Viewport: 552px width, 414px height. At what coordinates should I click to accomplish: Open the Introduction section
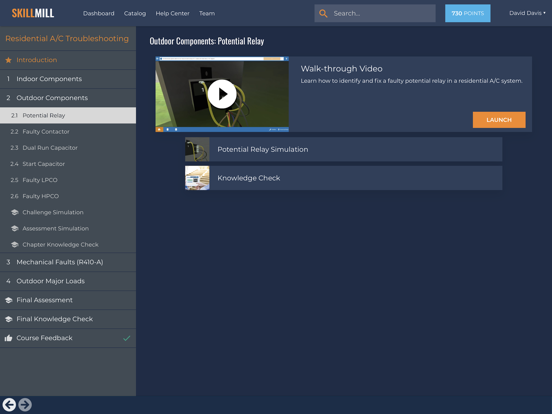[x=68, y=60]
